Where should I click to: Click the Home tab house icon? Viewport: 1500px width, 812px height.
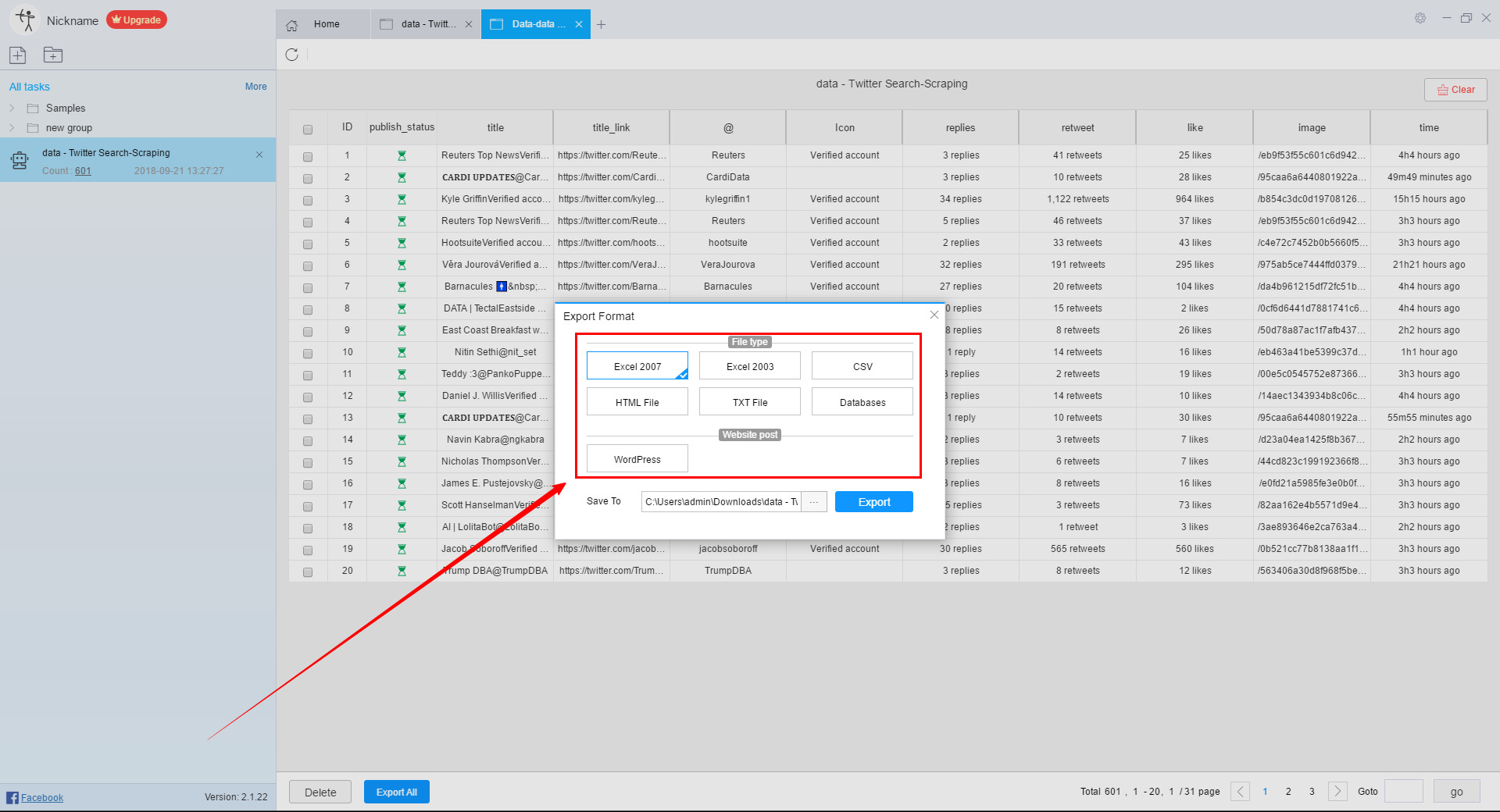pyautogui.click(x=292, y=25)
